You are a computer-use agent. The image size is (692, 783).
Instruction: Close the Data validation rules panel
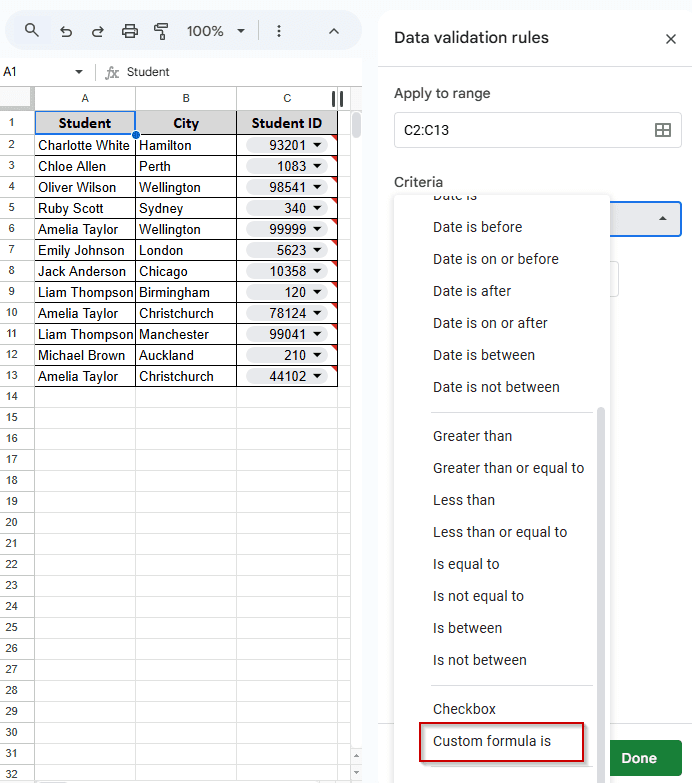(x=671, y=38)
